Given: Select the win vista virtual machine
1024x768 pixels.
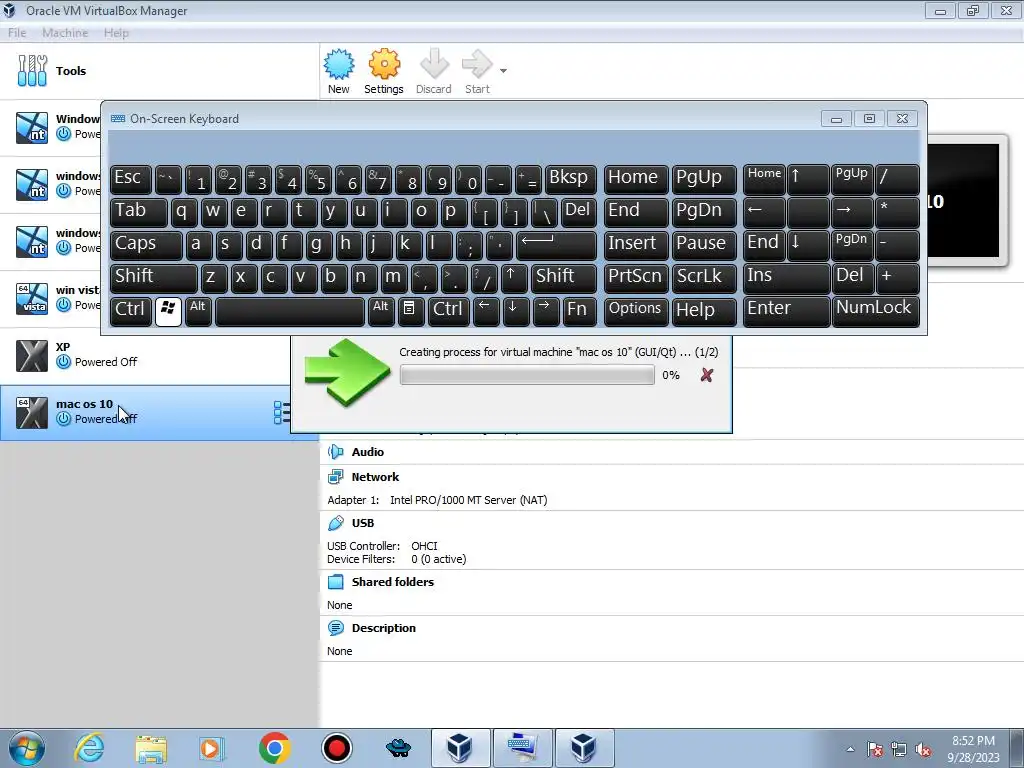Looking at the screenshot, I should click(x=50, y=298).
